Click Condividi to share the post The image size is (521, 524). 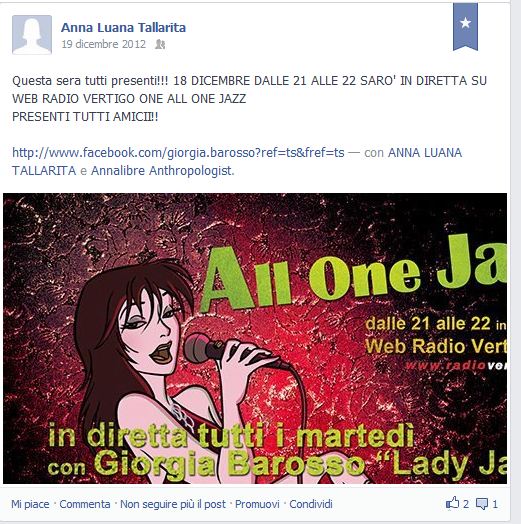(x=311, y=504)
